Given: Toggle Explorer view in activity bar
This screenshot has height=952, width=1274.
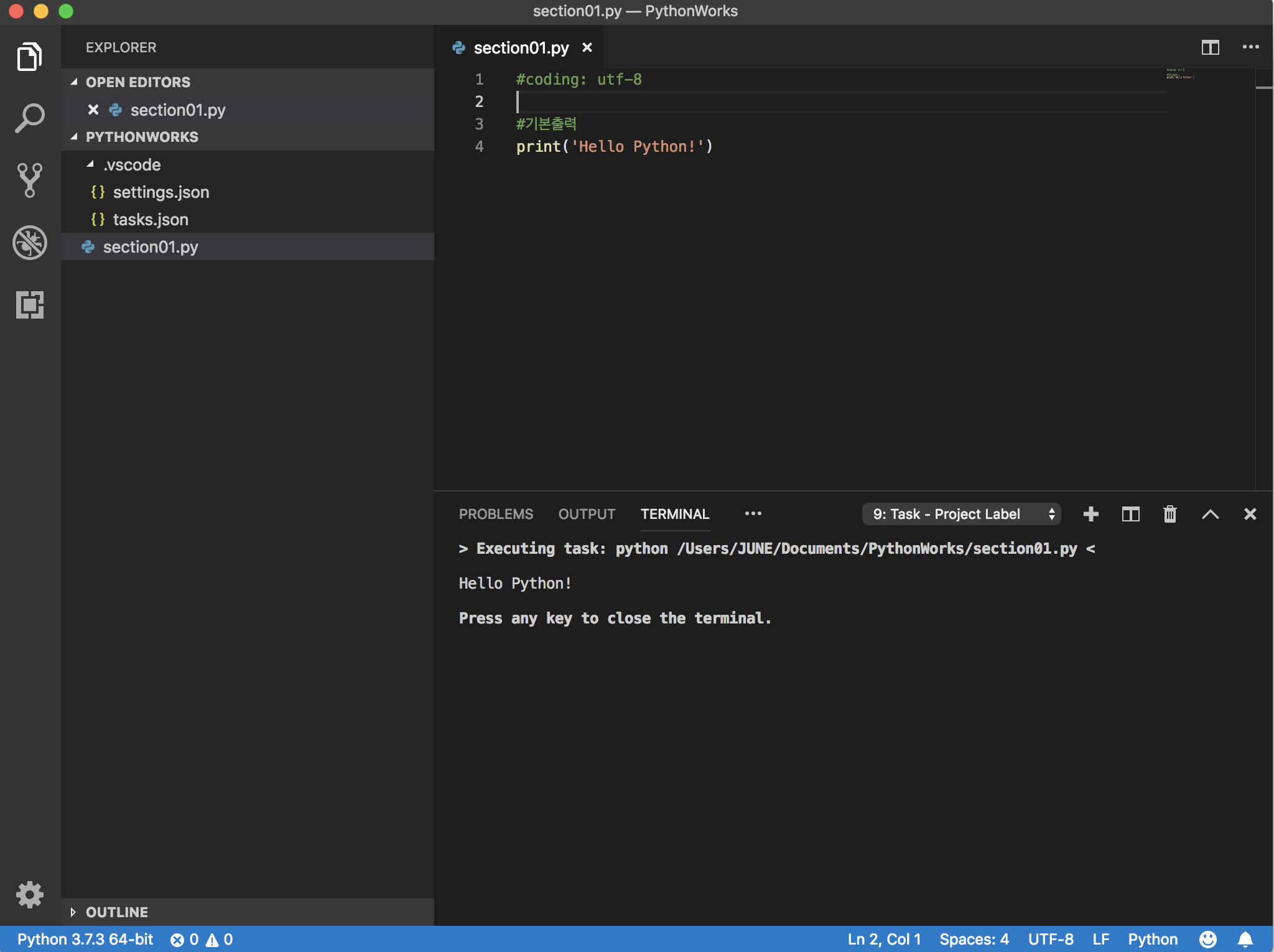Looking at the screenshot, I should point(29,57).
